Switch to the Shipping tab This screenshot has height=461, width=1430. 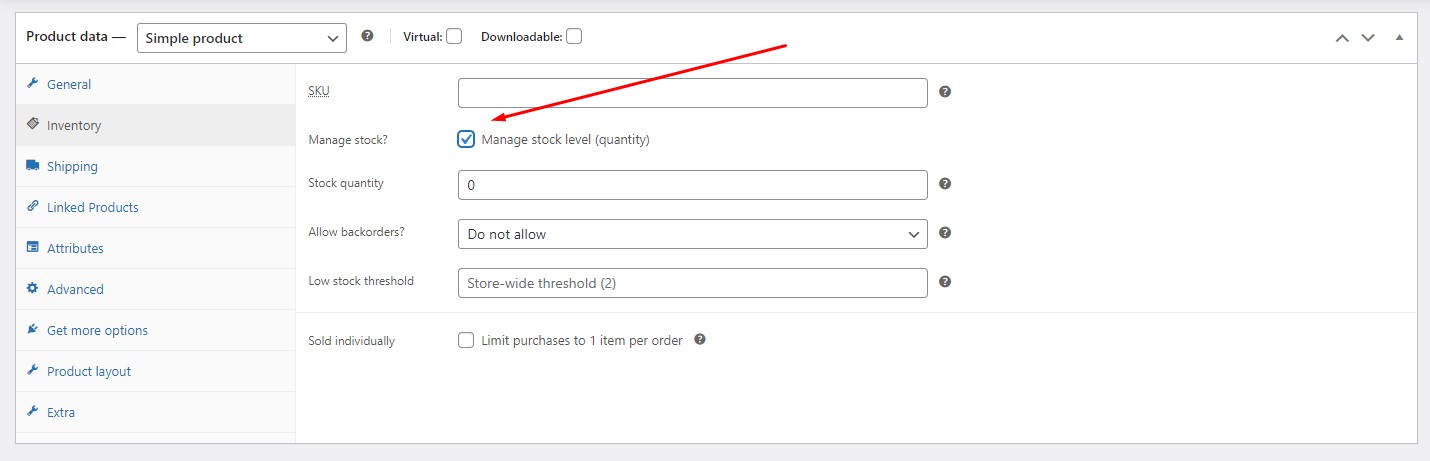(72, 166)
